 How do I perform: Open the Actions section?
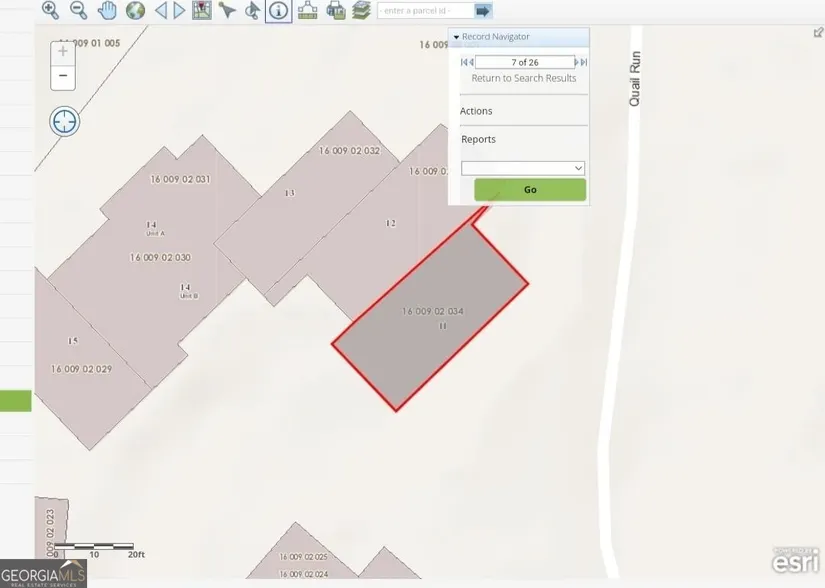(x=476, y=111)
